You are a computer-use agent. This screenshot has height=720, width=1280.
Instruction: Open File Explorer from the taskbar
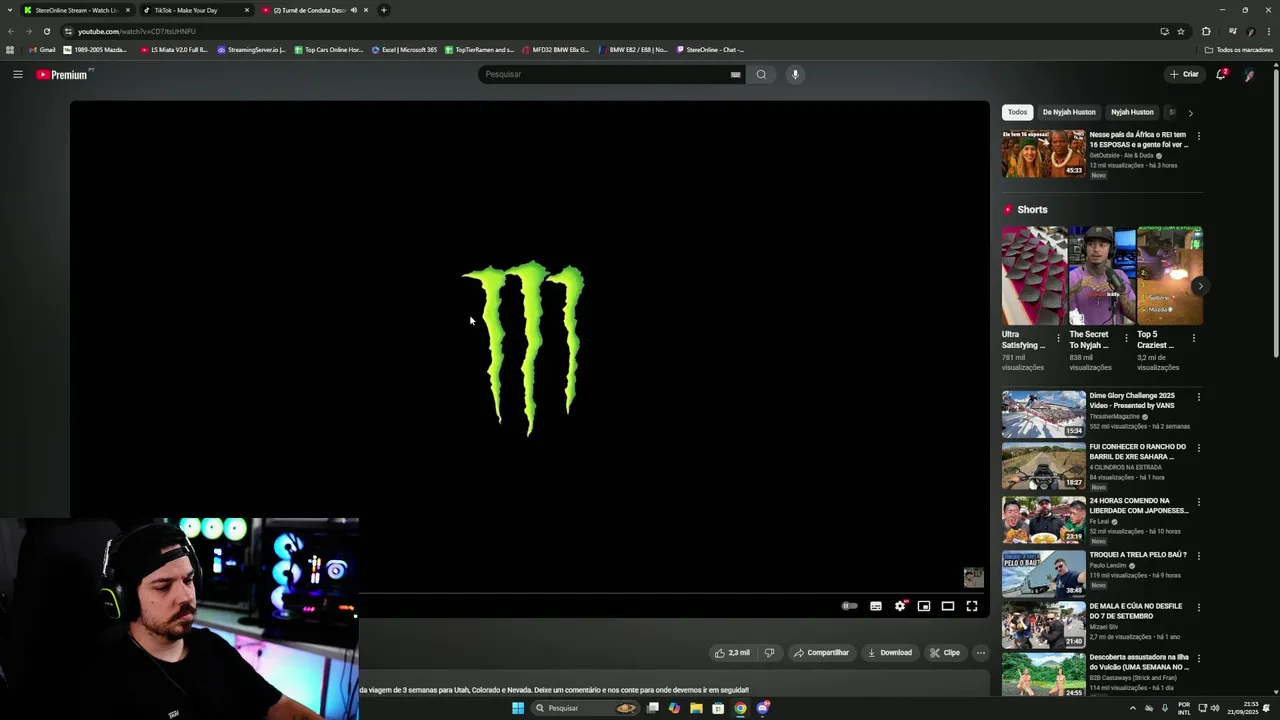(696, 708)
